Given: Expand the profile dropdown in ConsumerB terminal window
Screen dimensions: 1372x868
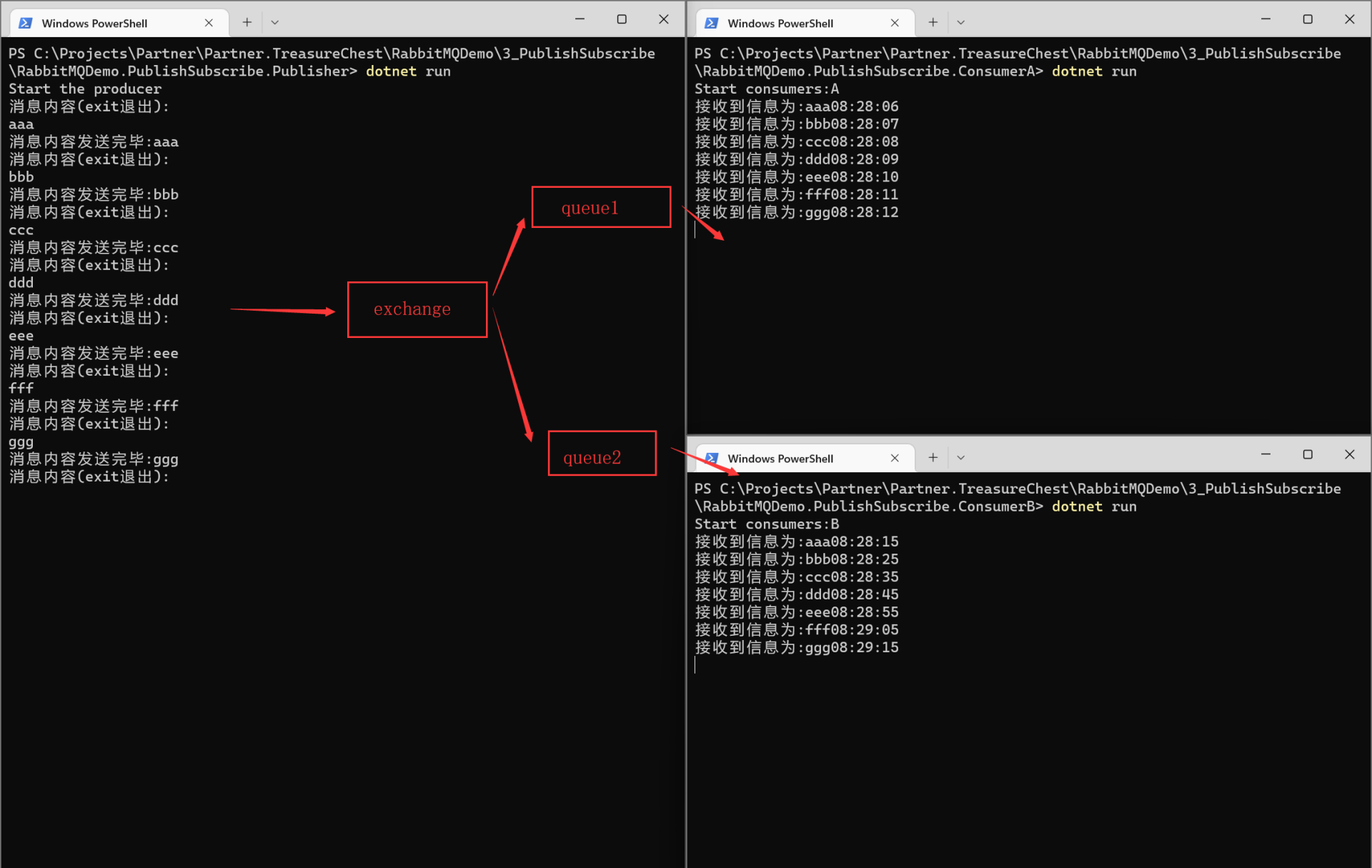Looking at the screenshot, I should coord(960,457).
